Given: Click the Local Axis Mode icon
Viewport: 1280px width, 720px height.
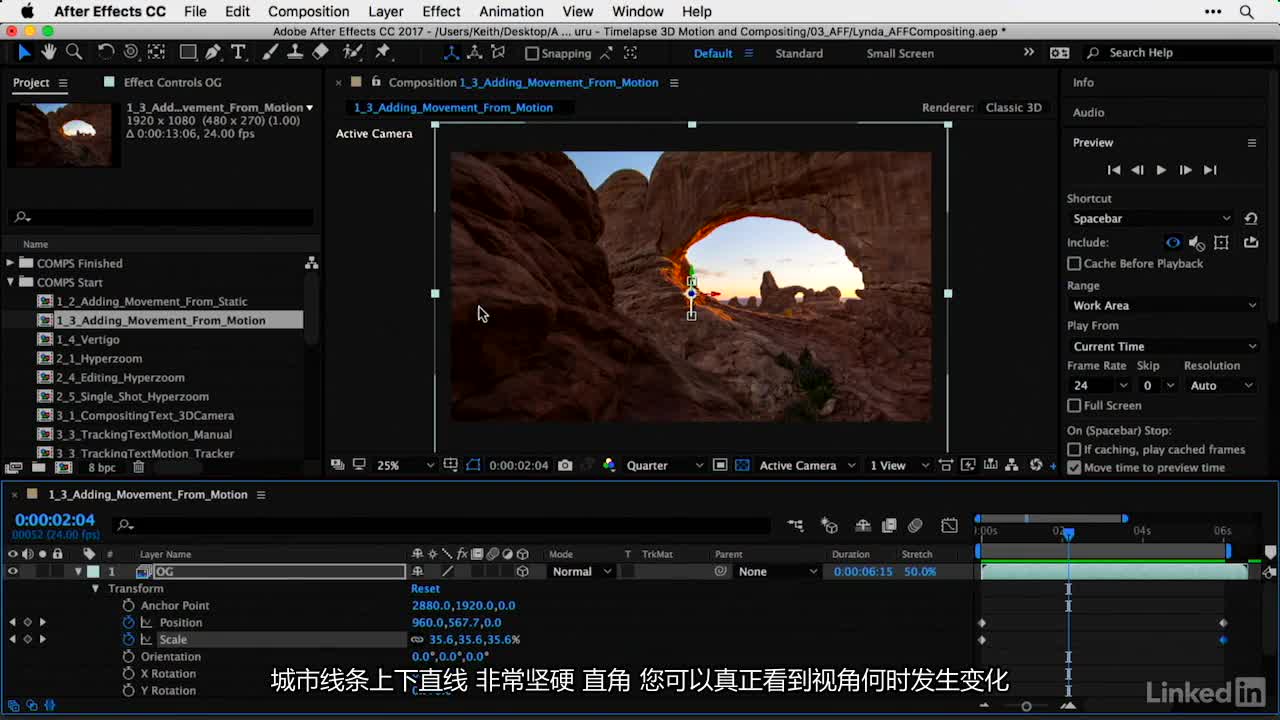Looking at the screenshot, I should pyautogui.click(x=452, y=53).
